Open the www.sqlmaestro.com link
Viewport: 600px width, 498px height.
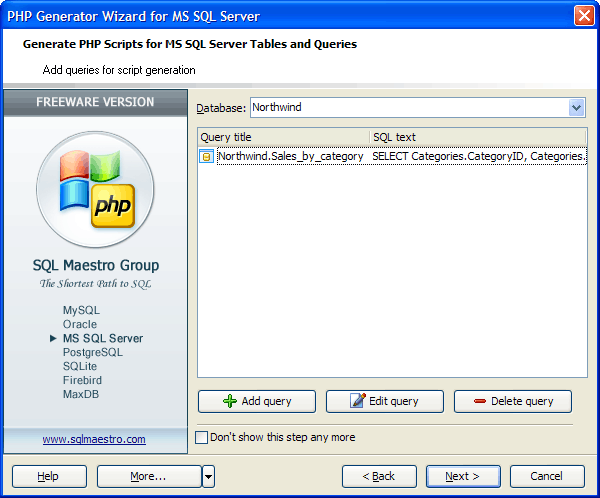coord(94,439)
